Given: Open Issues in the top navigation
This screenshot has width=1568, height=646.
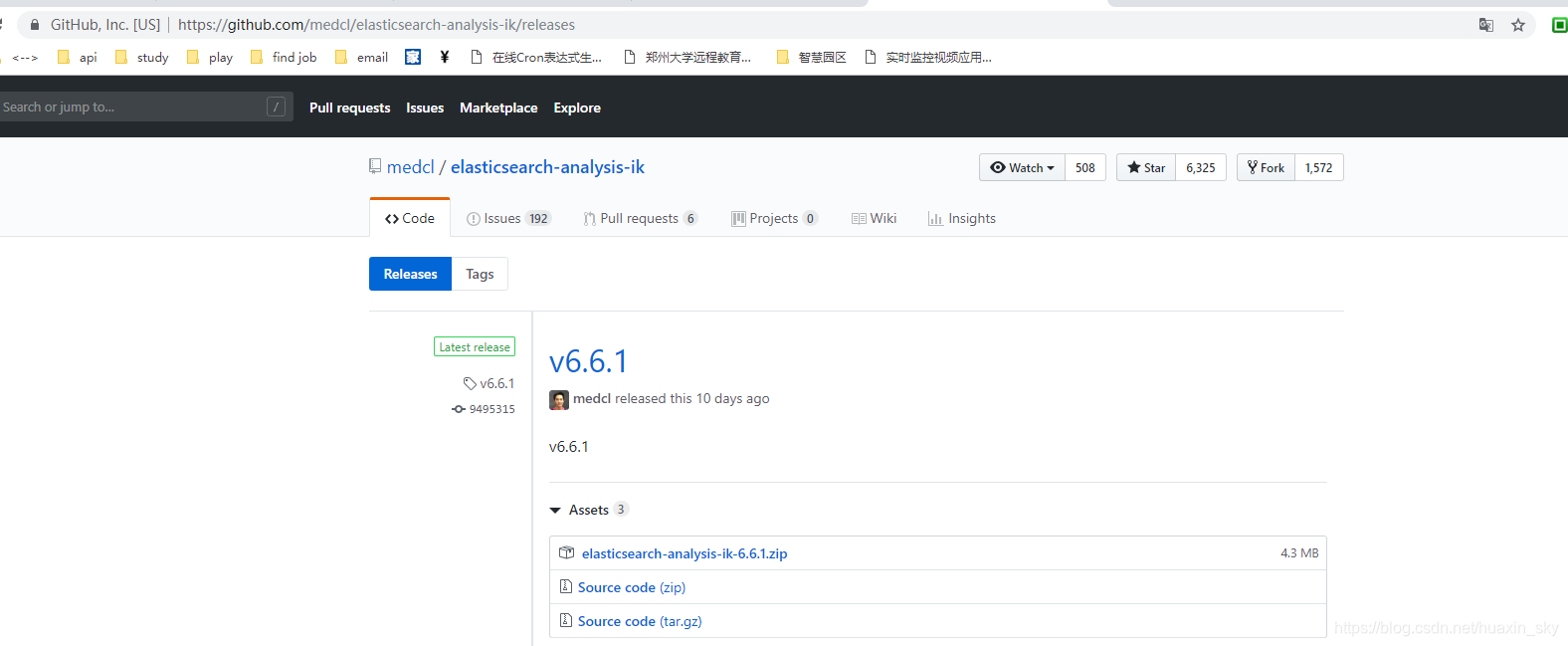Looking at the screenshot, I should pyautogui.click(x=425, y=108).
